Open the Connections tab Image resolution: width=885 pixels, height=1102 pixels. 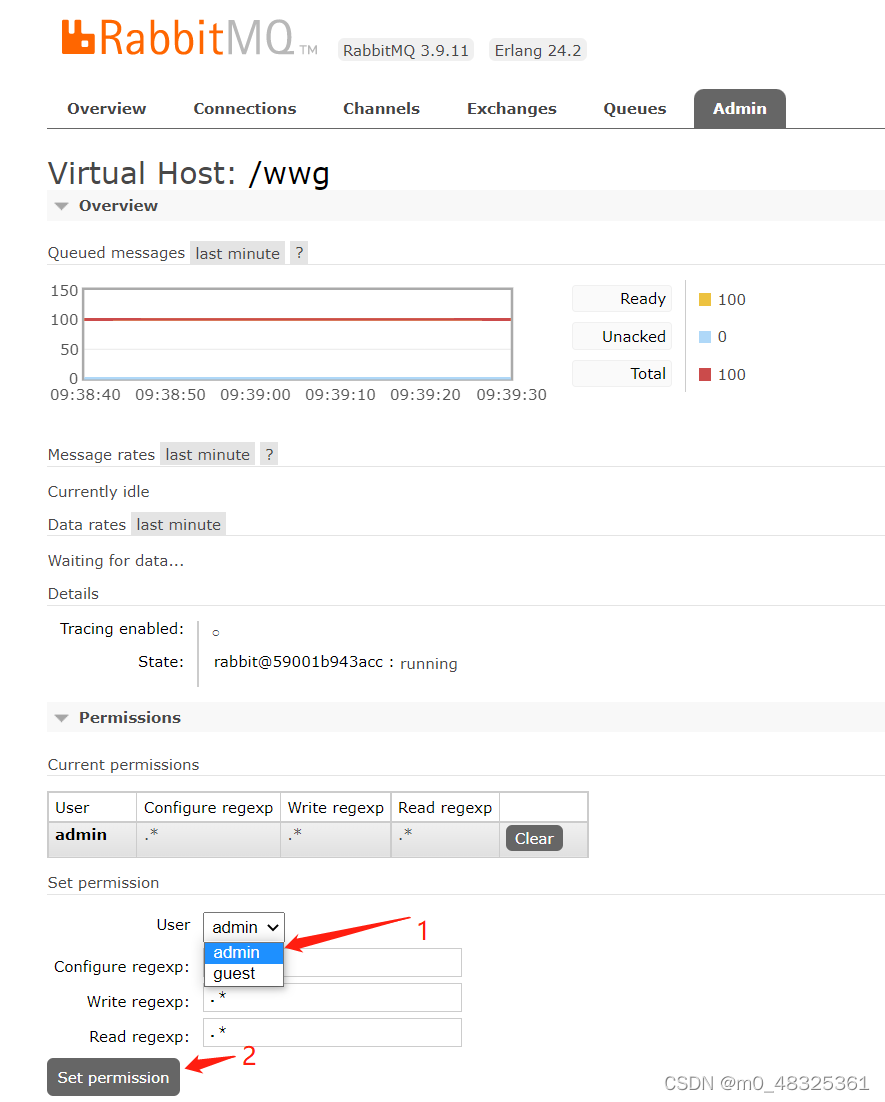245,109
